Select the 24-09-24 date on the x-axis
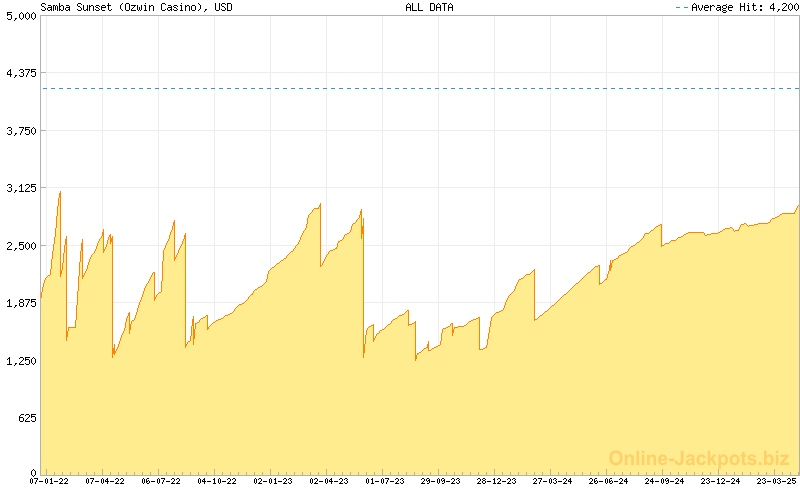This screenshot has height=490, width=800. (665, 481)
